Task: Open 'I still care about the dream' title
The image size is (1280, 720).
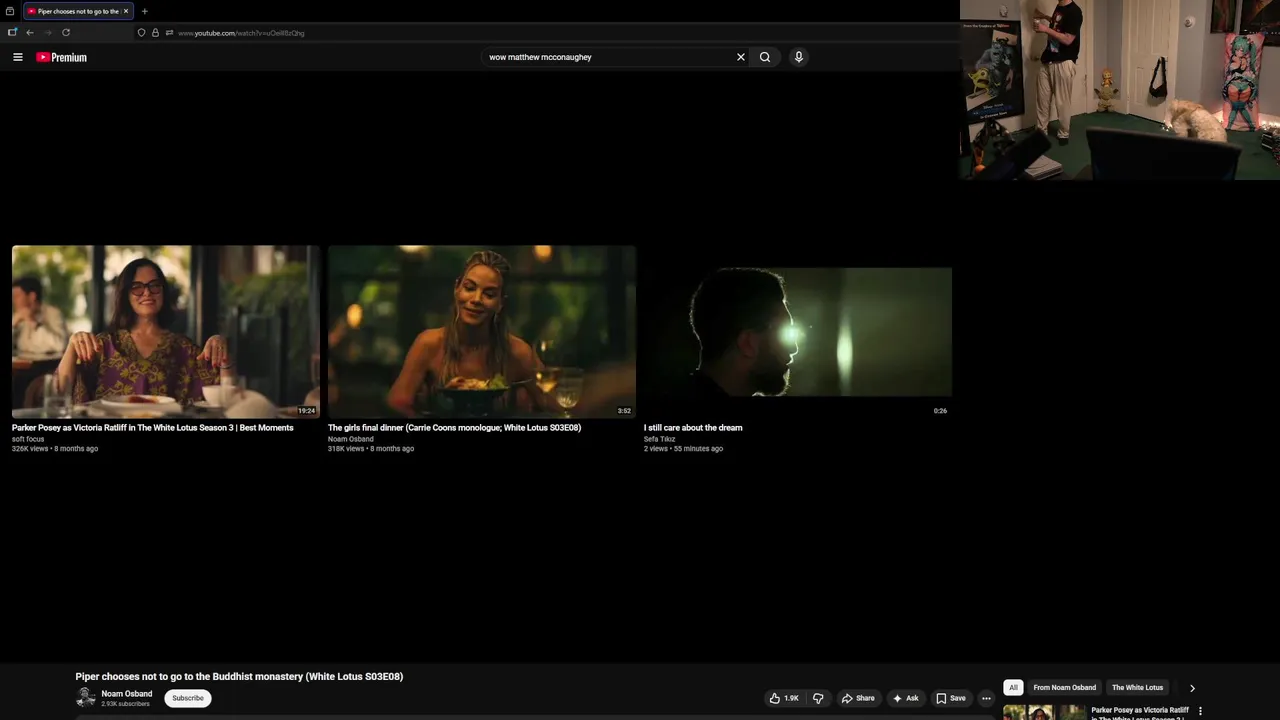Action: (693, 428)
